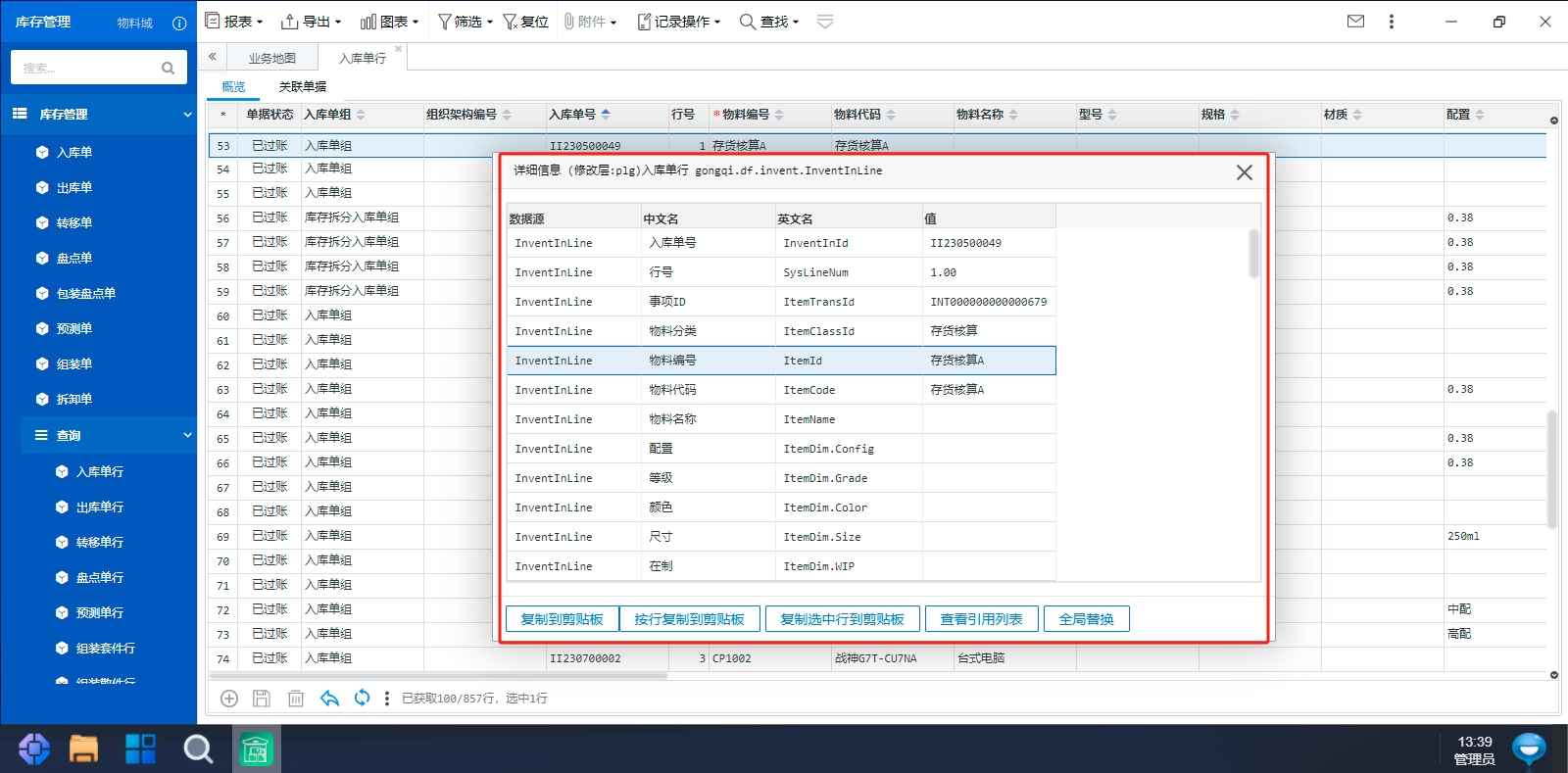Screen dimensions: 1568x773
Task: Open 转移单行 under 查询
Action: point(99,542)
